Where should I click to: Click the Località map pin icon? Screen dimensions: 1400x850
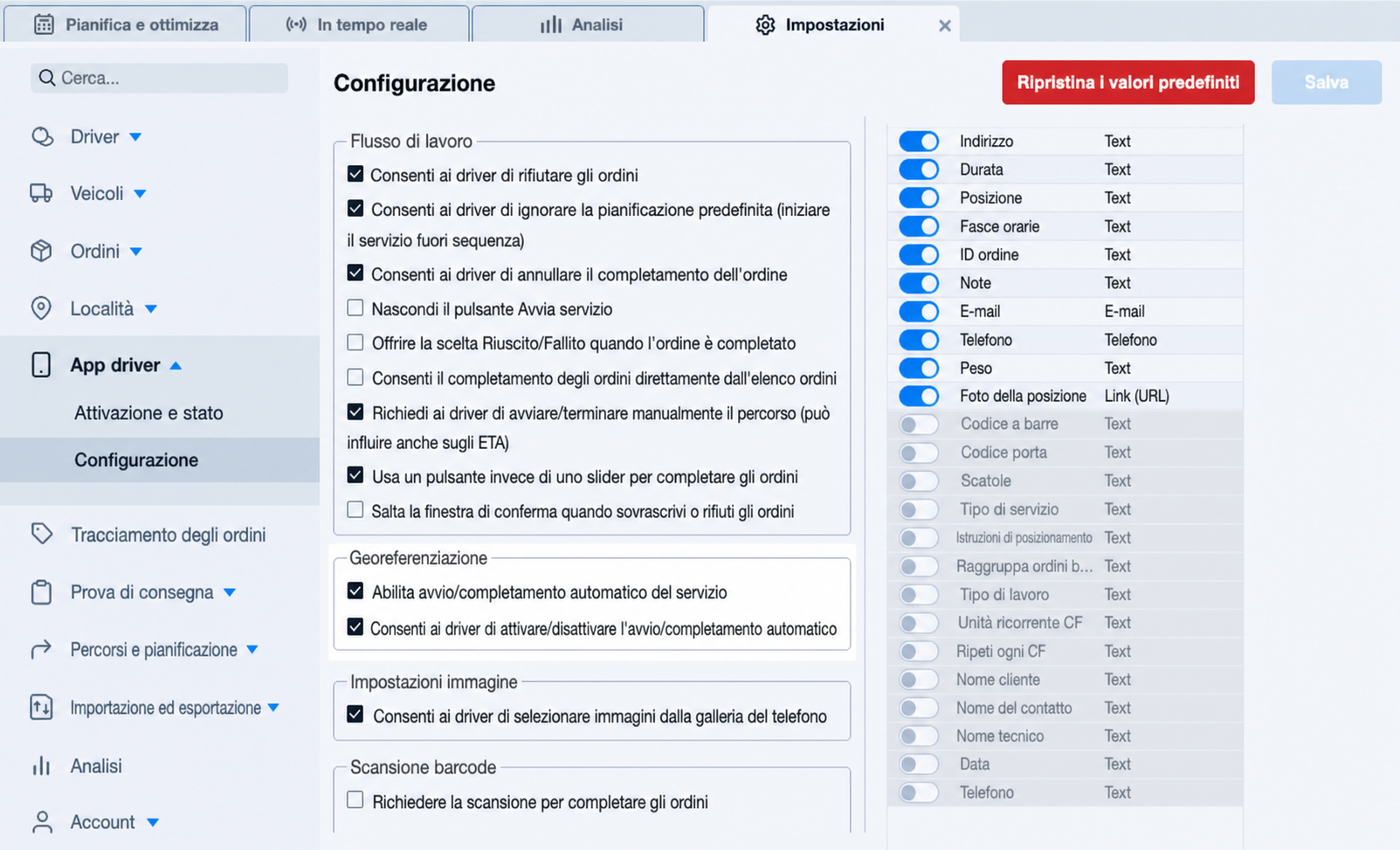pyautogui.click(x=41, y=308)
